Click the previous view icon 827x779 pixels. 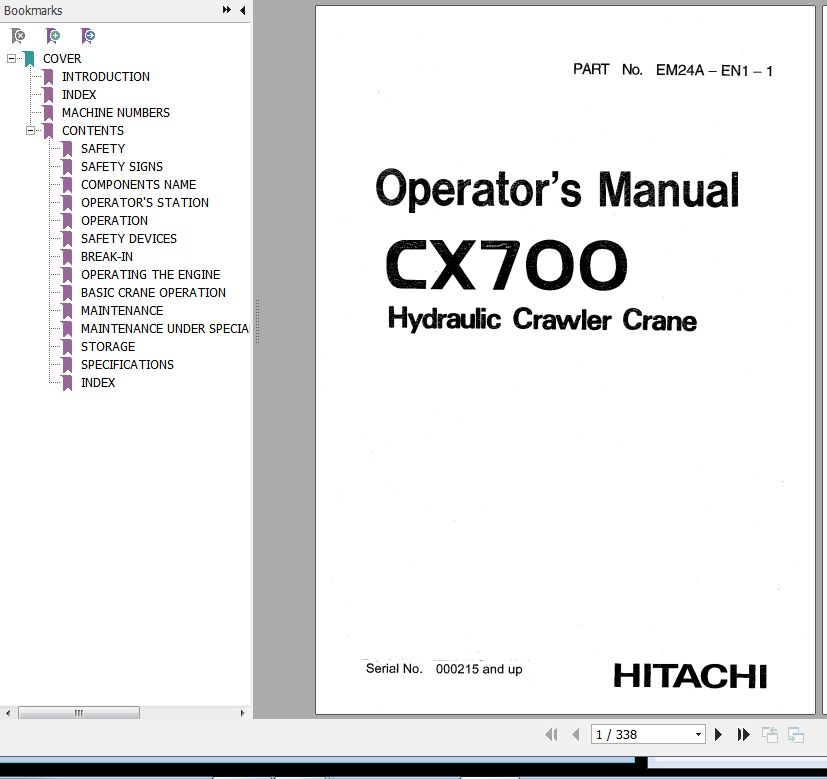click(x=770, y=735)
